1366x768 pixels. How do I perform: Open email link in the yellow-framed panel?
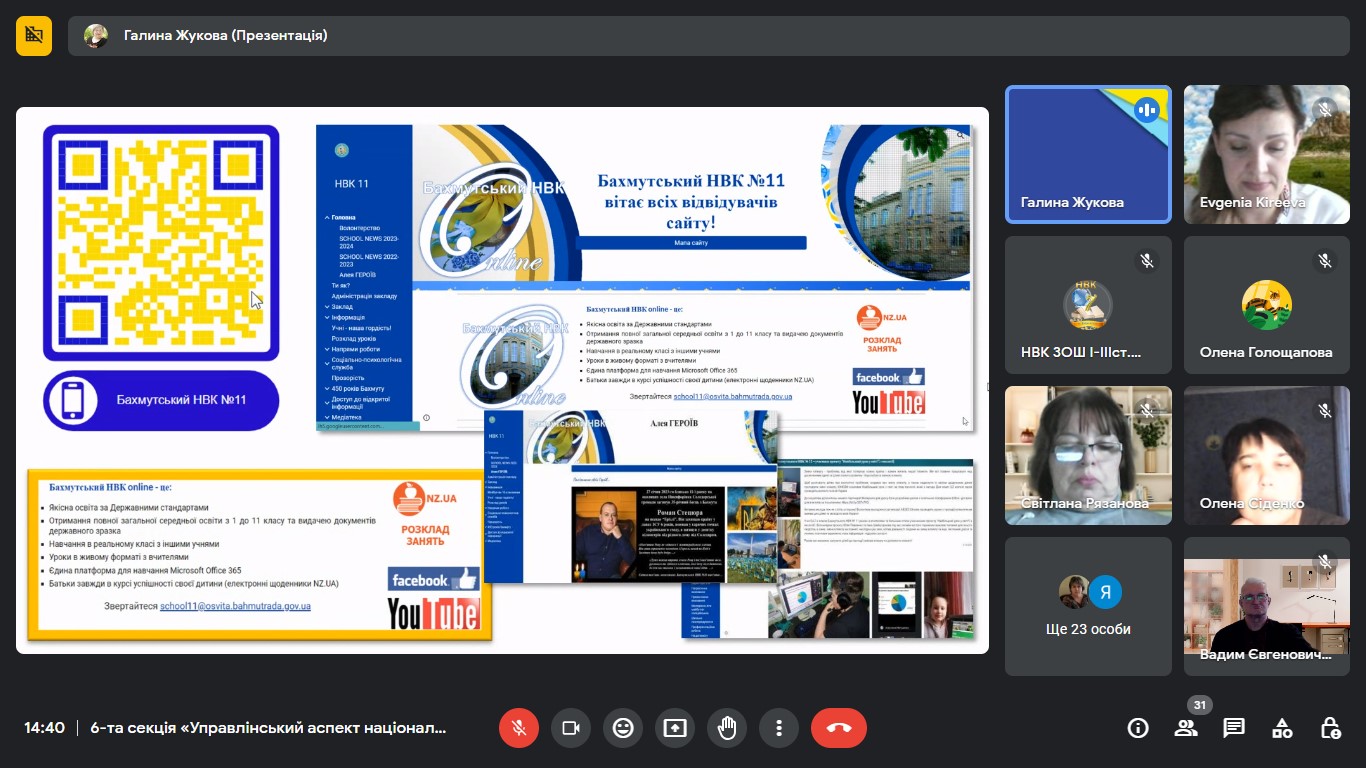(235, 606)
